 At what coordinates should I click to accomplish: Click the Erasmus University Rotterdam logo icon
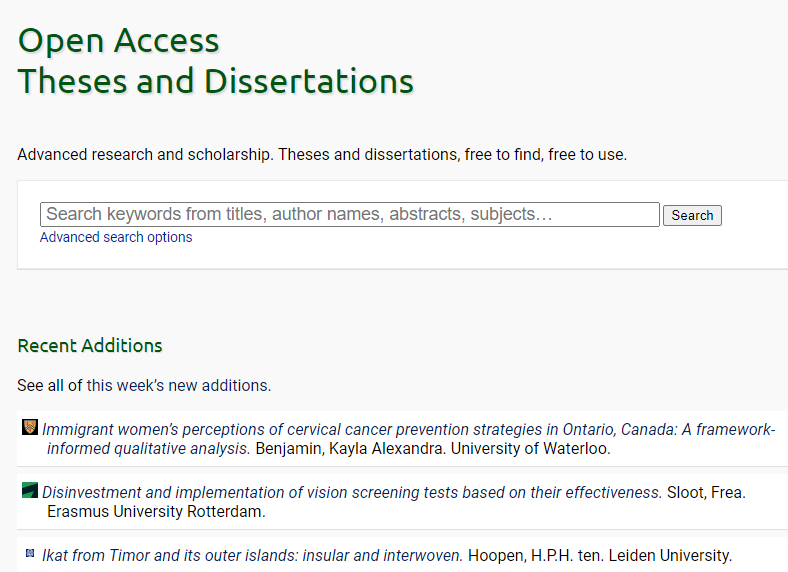(x=30, y=490)
